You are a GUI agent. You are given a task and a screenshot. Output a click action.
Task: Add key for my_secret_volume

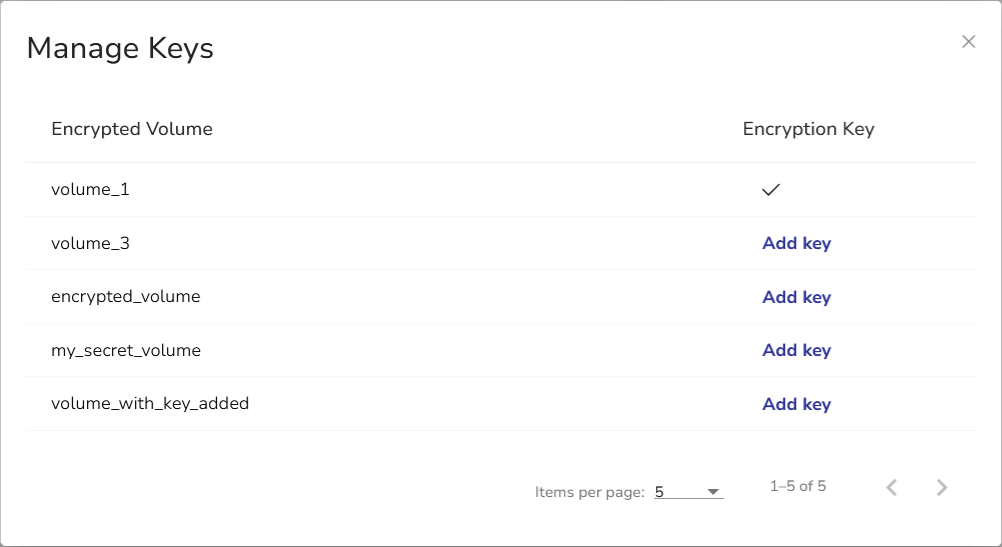[x=796, y=350]
